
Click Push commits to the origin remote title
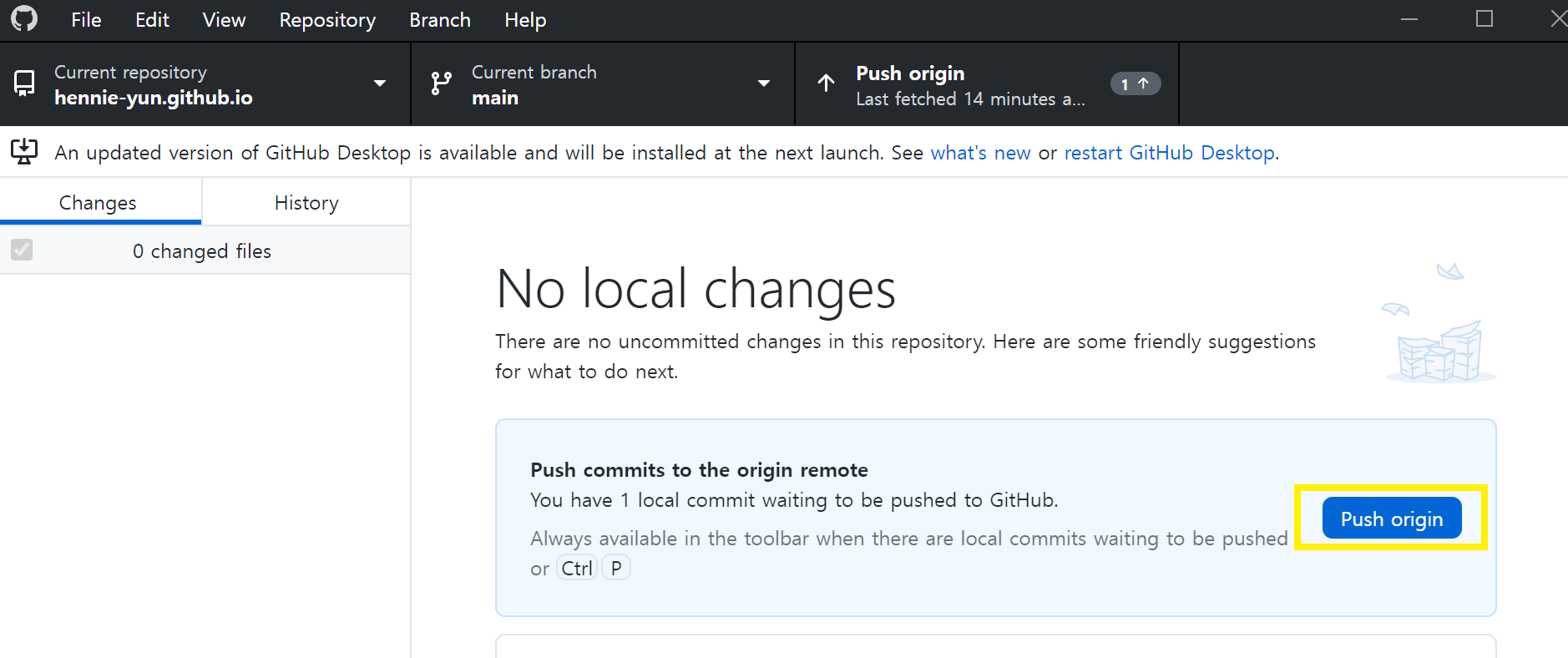(x=699, y=470)
